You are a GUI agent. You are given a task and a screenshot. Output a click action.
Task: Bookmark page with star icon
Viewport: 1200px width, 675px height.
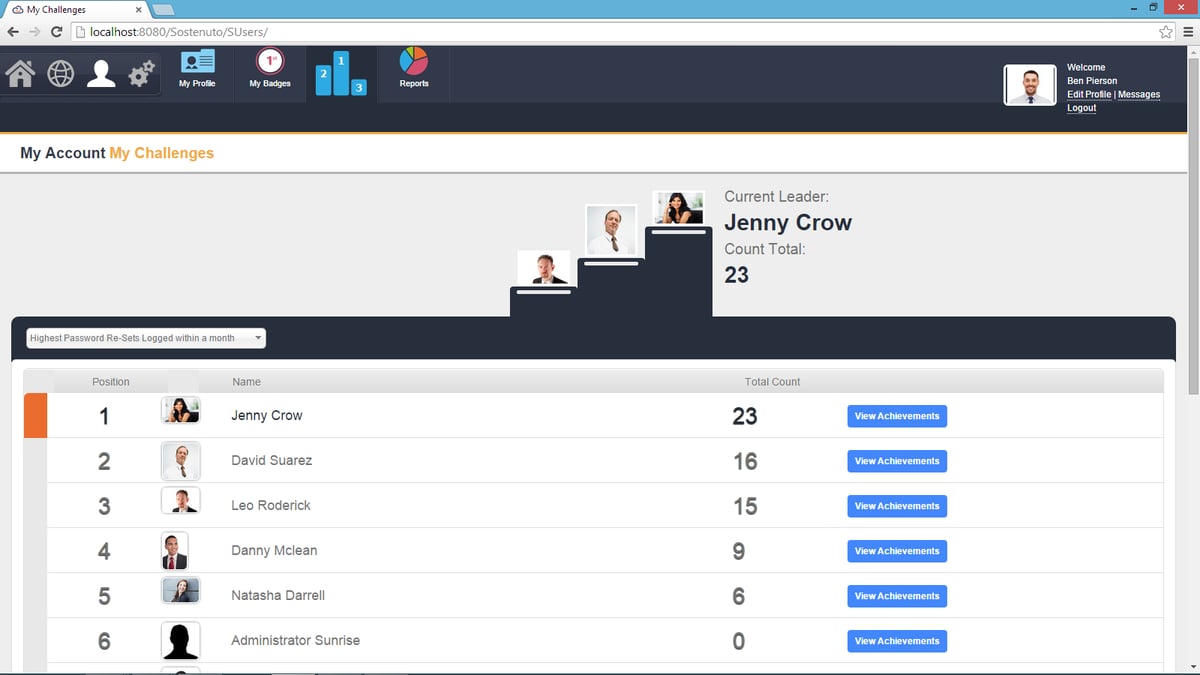coord(1166,32)
